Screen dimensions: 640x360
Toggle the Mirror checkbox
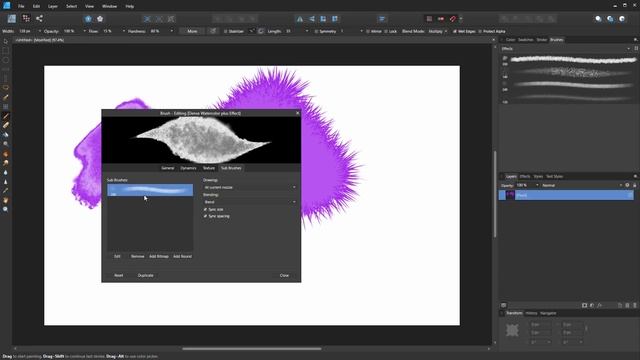(x=367, y=31)
